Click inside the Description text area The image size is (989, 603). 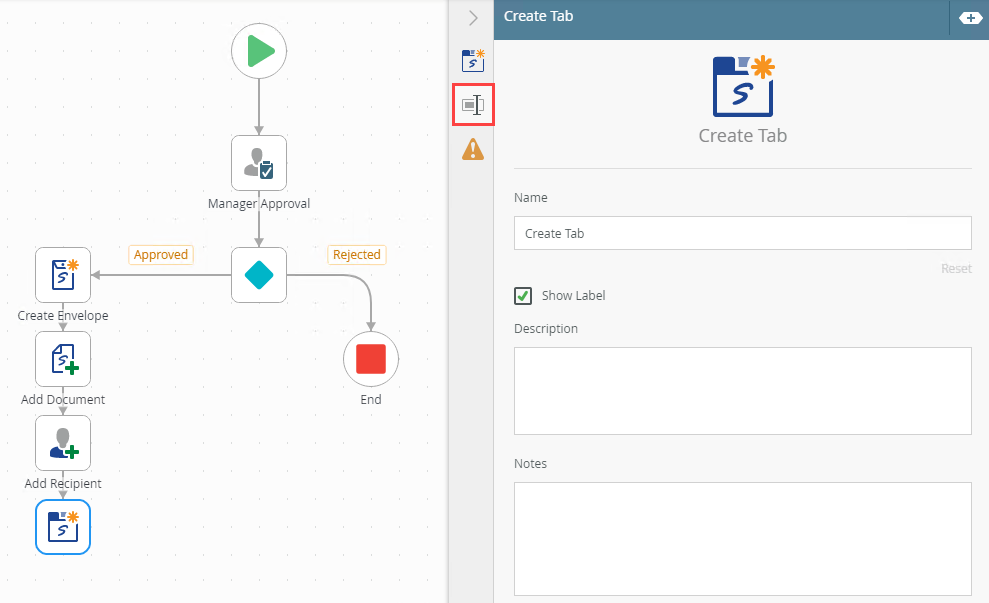[742, 391]
